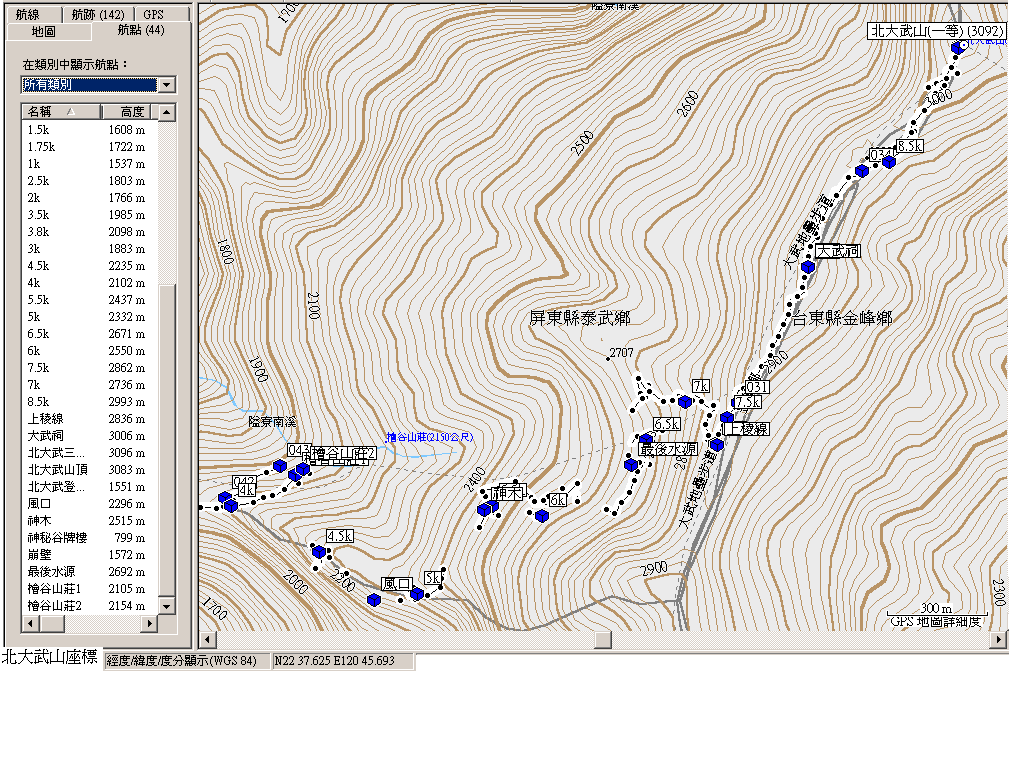Select the 神秘谷牌樓 row in the waypoint list
This screenshot has height=768, width=1024.
89,537
